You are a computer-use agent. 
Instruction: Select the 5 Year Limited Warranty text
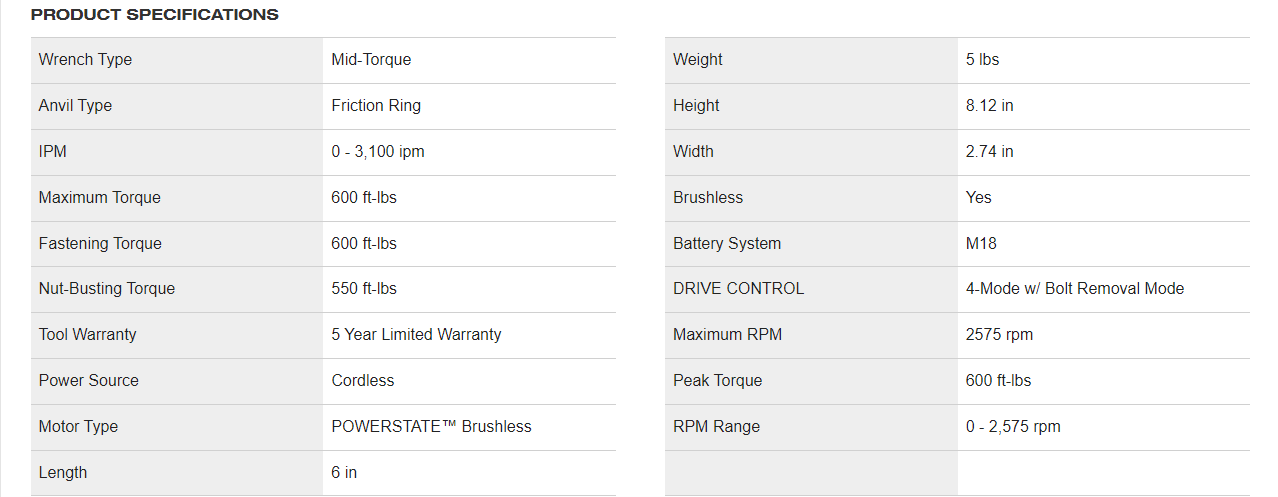[x=416, y=335]
